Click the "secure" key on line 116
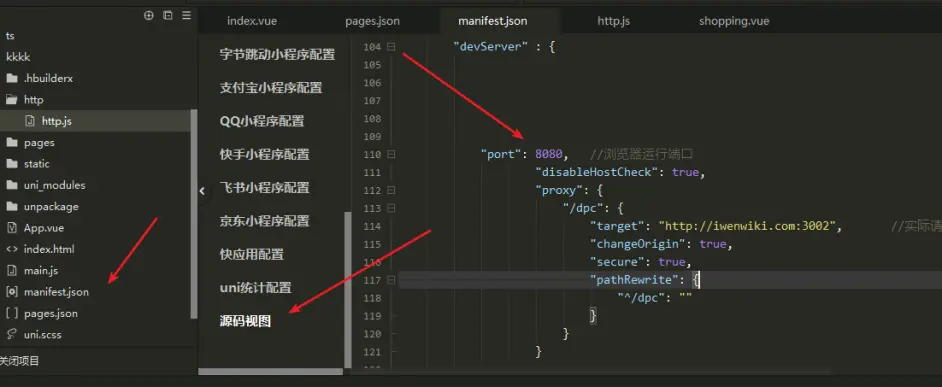942x387 pixels. 617,262
